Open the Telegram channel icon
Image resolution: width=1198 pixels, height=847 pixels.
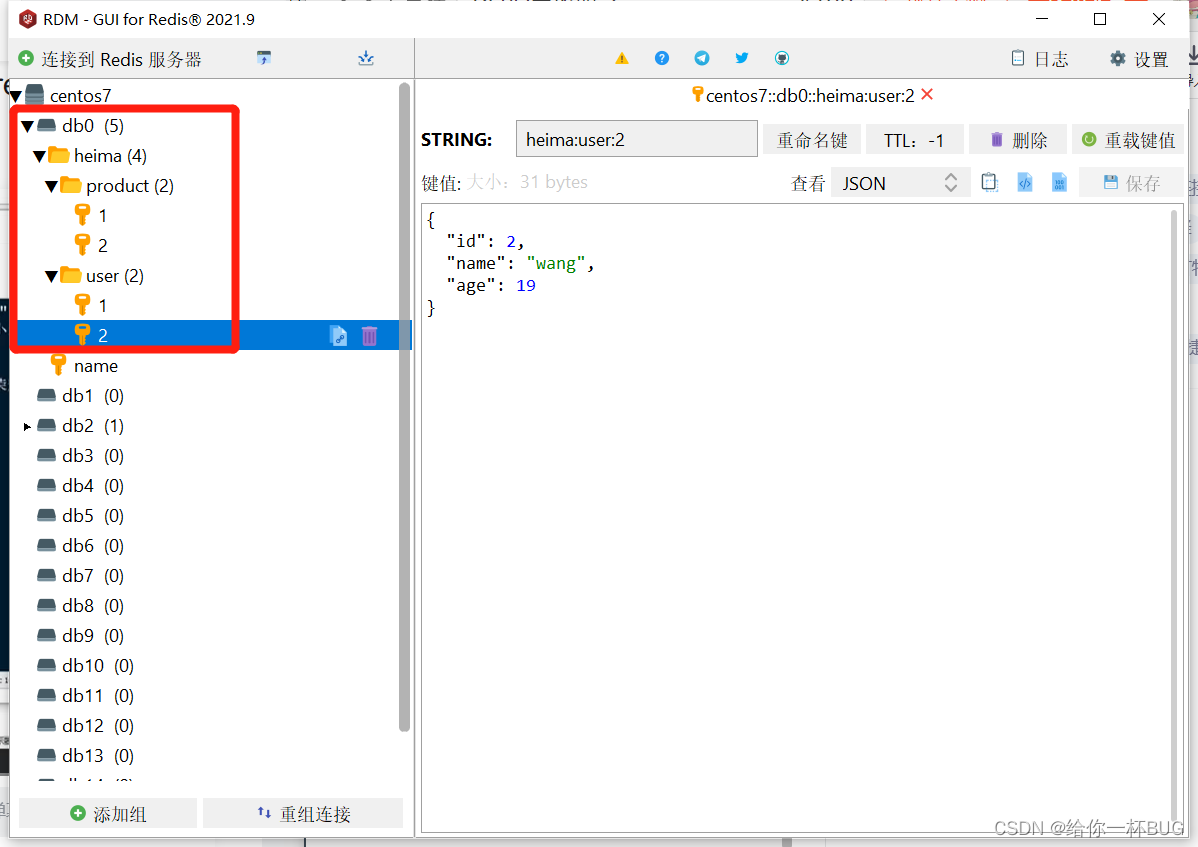(x=701, y=58)
